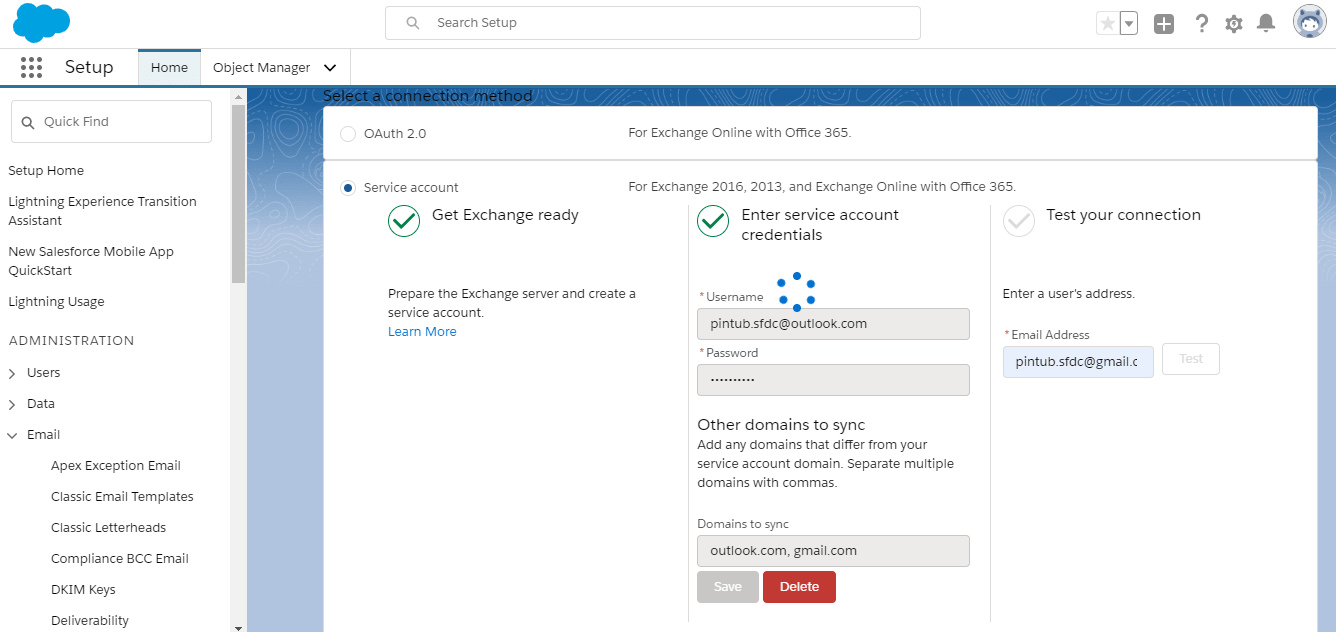Open the global actions plus icon
This screenshot has width=1336, height=634.
(1164, 23)
